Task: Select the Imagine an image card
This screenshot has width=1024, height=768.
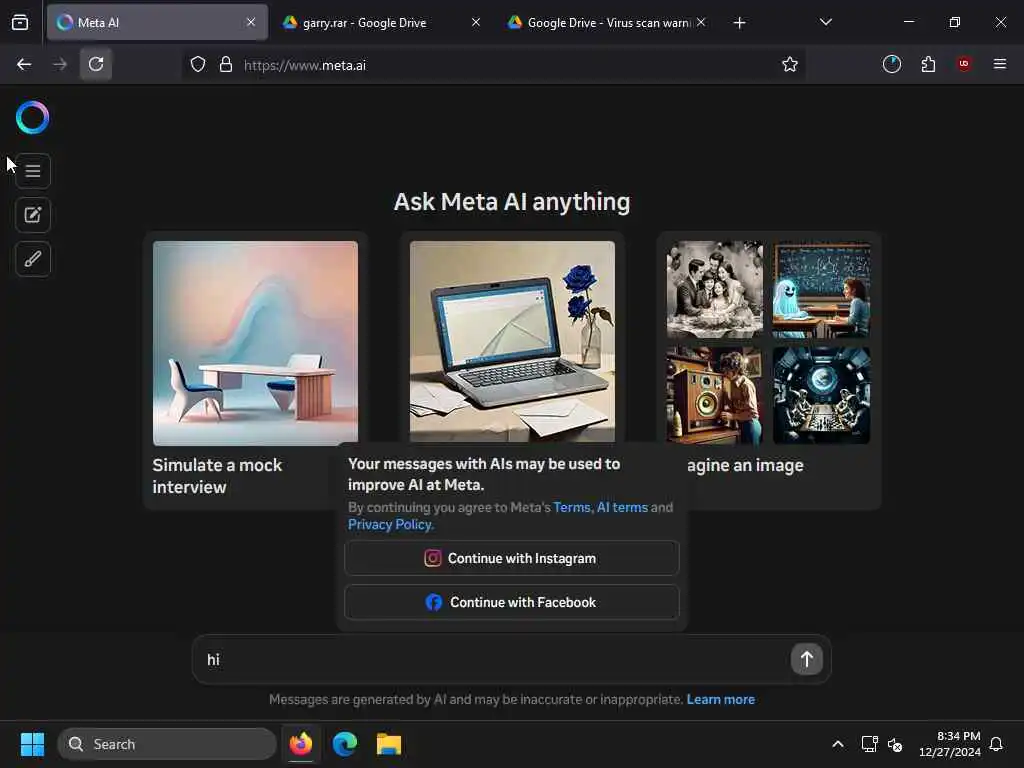Action: click(x=769, y=371)
